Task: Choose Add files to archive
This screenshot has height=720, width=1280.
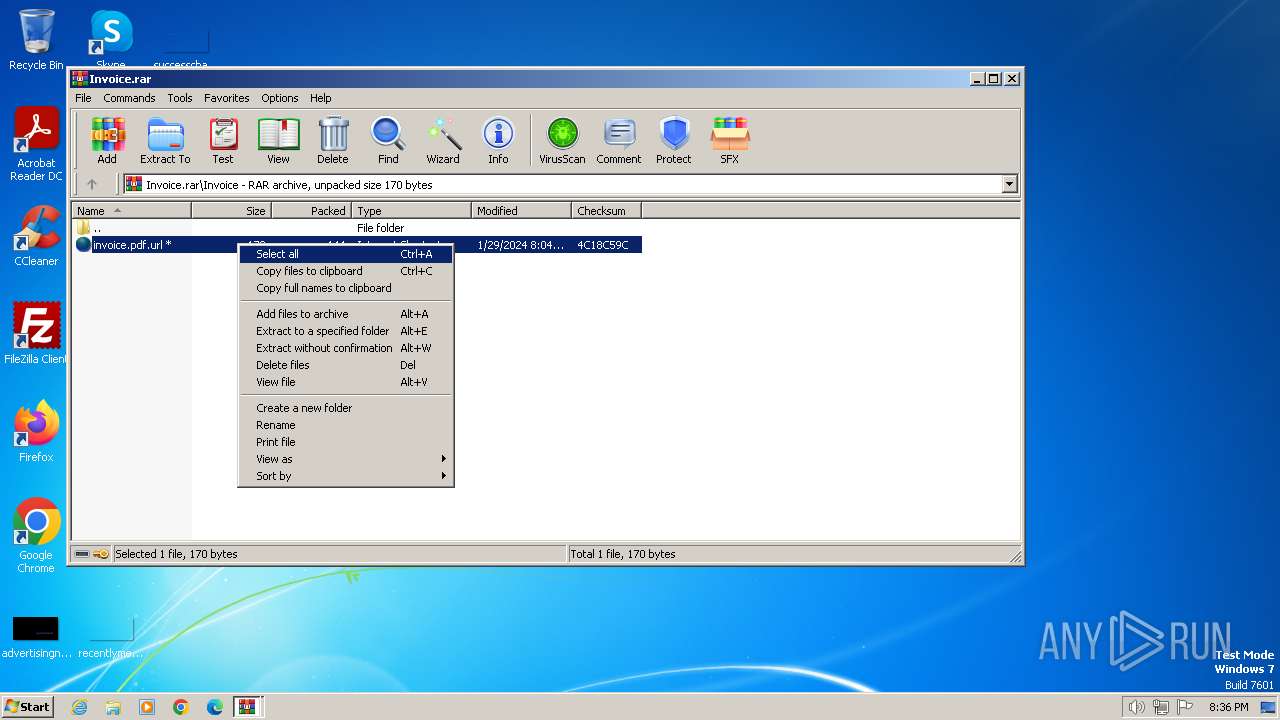Action: [x=346, y=314]
